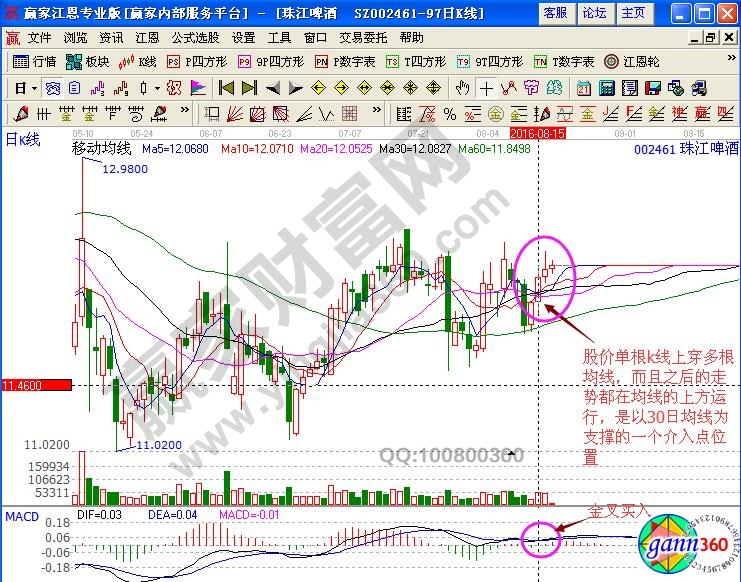Jump to first bar with skip-back icon
The width and height of the screenshot is (741, 582).
tap(226, 88)
